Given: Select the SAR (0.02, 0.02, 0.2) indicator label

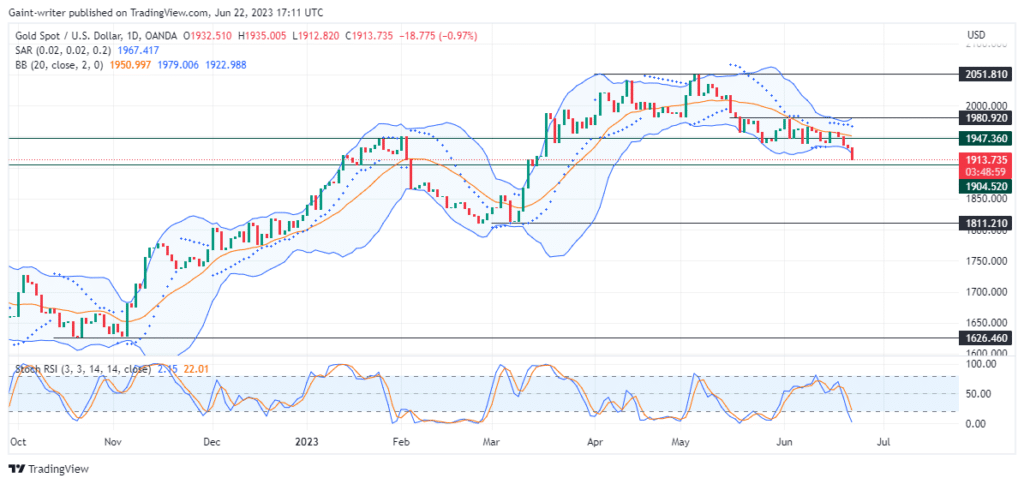Looking at the screenshot, I should tap(62, 50).
